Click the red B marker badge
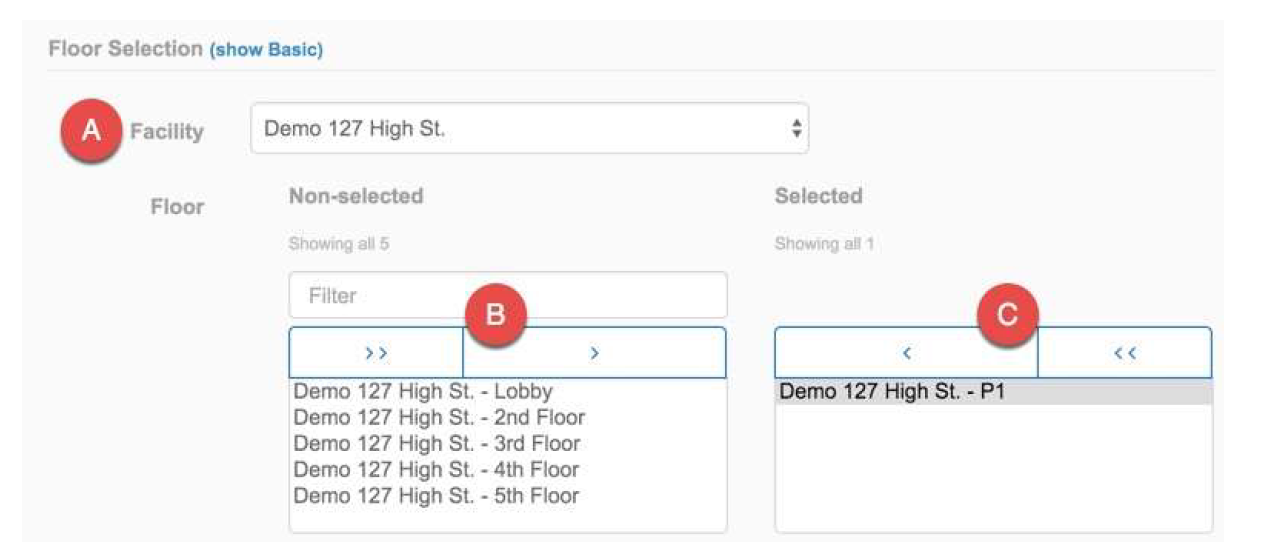Screen dimensions: 1272x559 [495, 316]
